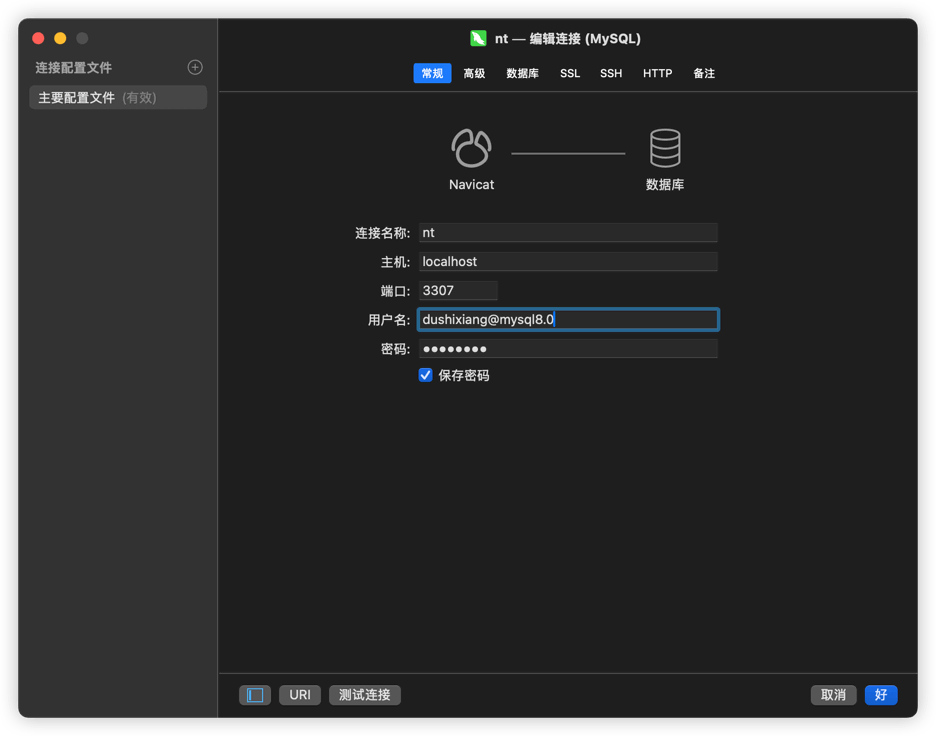Click the URI button
This screenshot has height=736, width=936.
(300, 695)
